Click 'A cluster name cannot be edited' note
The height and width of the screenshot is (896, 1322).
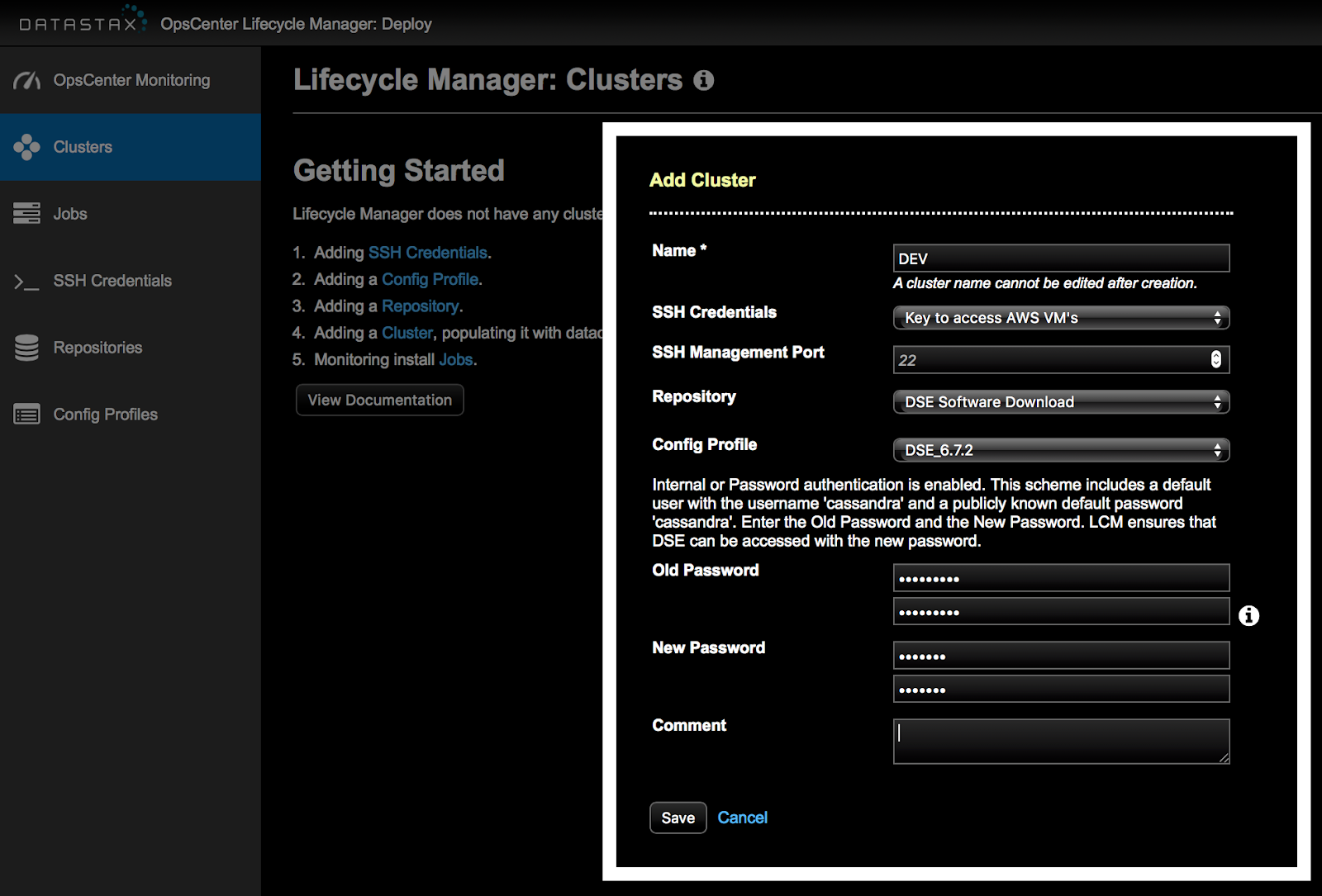pos(1044,283)
